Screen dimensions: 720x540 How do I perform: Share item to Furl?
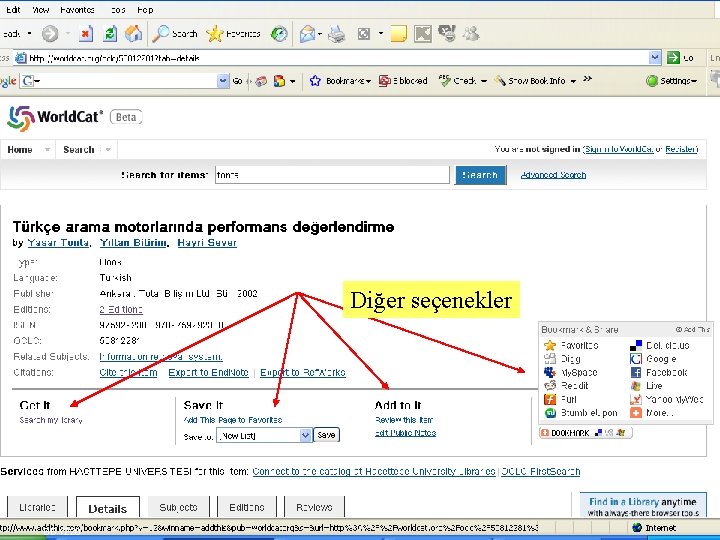point(560,399)
